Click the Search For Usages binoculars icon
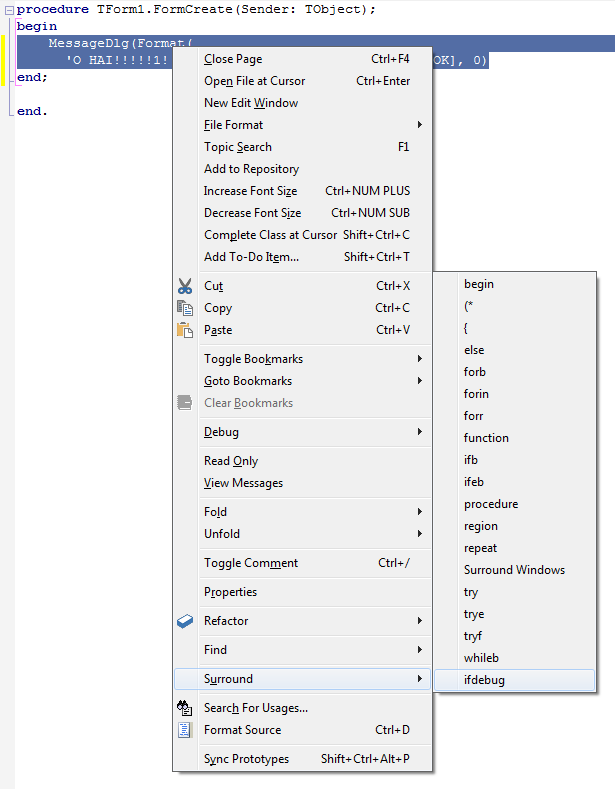The image size is (615, 789). click(x=185, y=708)
